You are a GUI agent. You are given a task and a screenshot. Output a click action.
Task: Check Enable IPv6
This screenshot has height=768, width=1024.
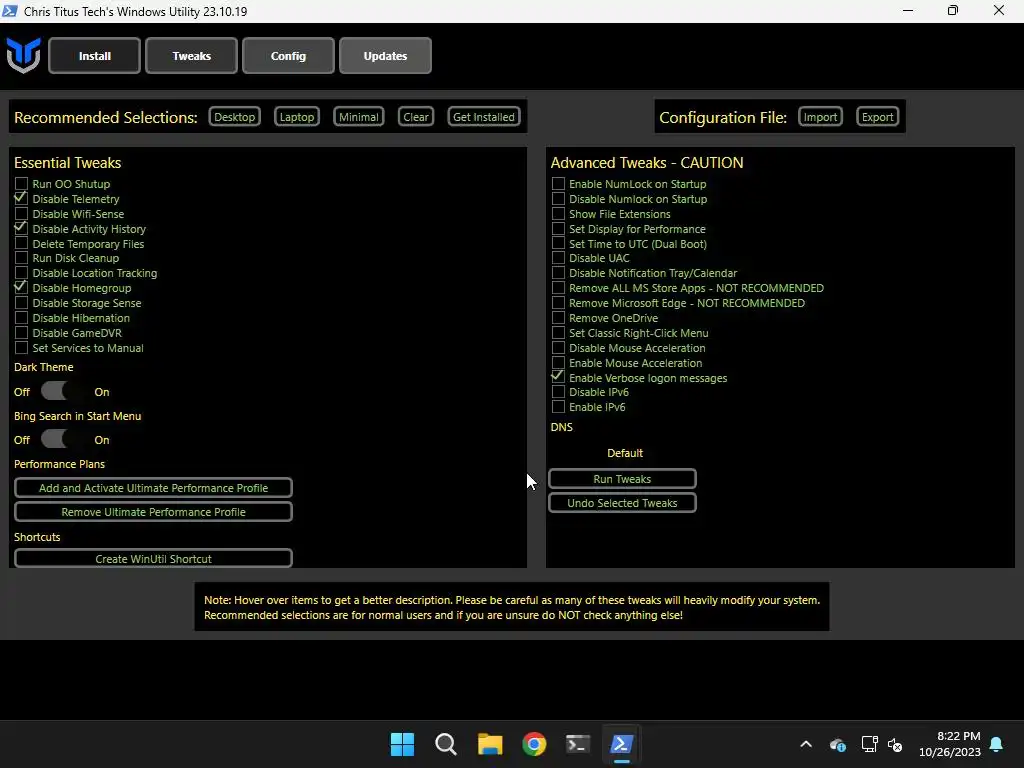tap(558, 407)
